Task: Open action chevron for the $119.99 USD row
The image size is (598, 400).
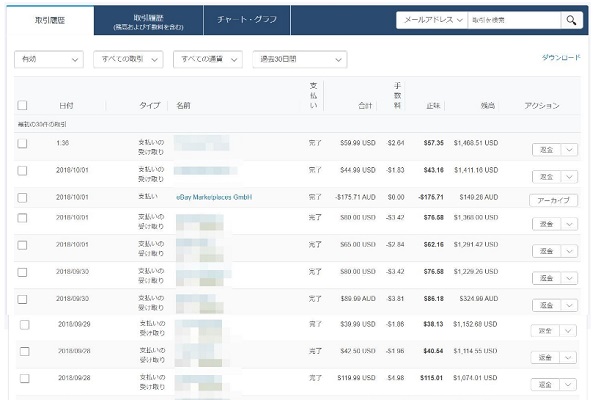Action: [x=567, y=385]
